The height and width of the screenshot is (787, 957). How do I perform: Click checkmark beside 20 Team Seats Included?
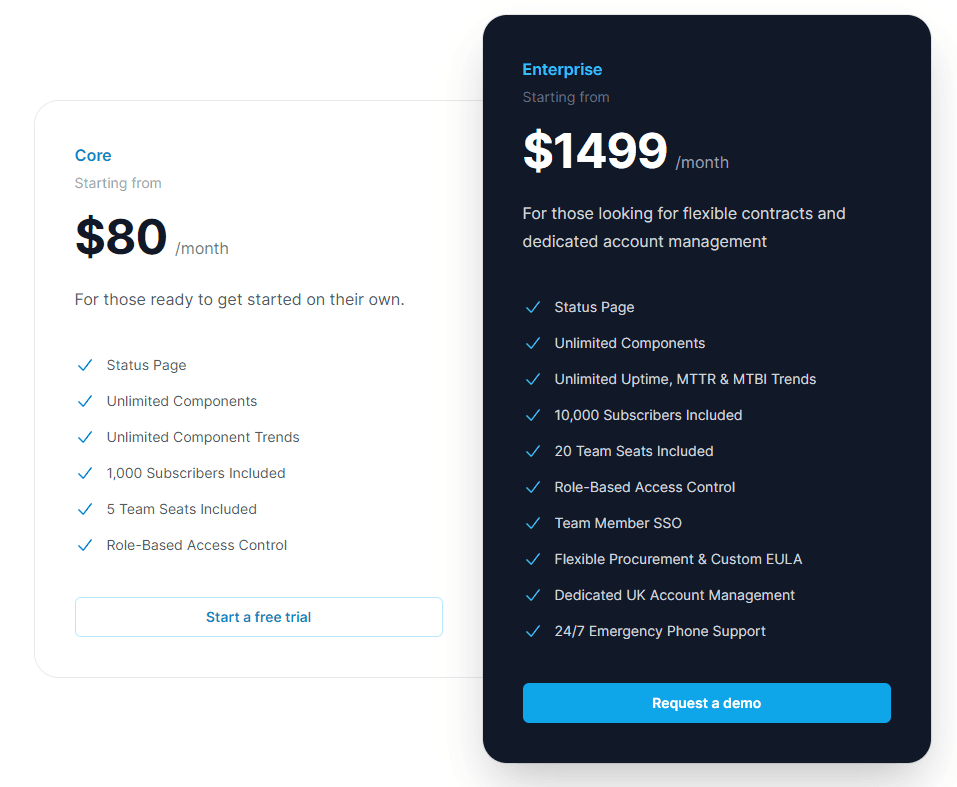pyautogui.click(x=533, y=451)
